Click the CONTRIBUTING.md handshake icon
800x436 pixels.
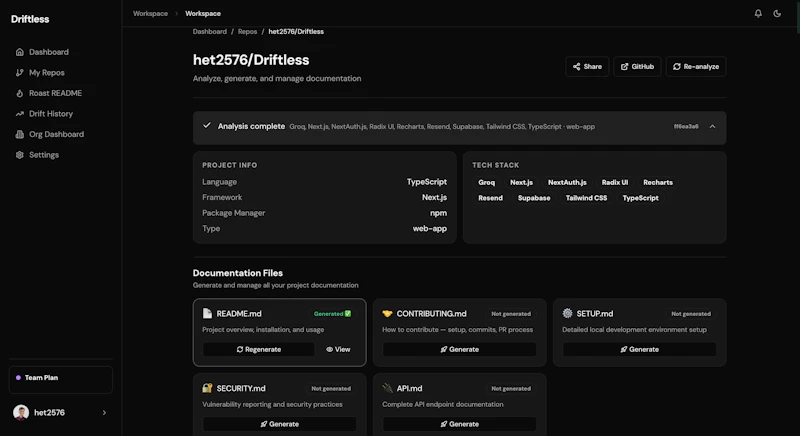point(387,314)
